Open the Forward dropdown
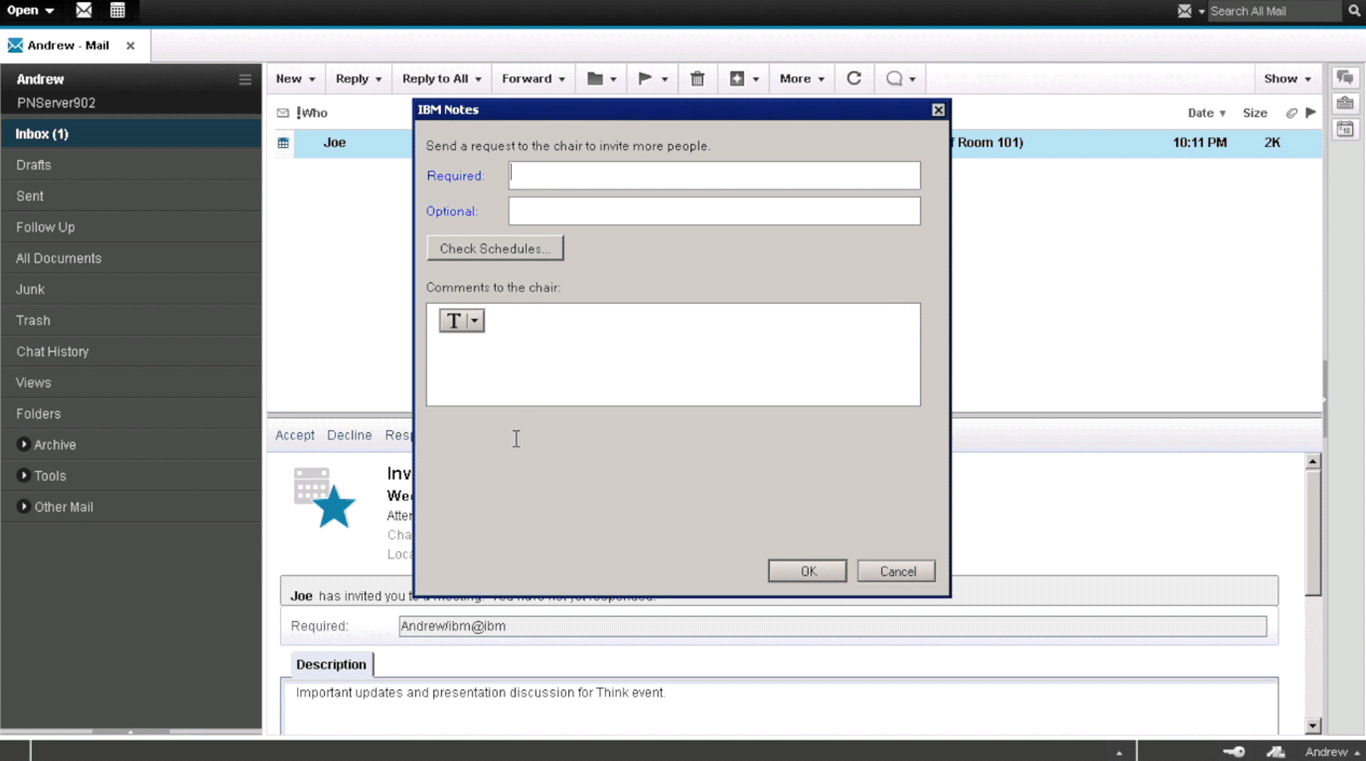This screenshot has width=1366, height=761. [x=533, y=79]
